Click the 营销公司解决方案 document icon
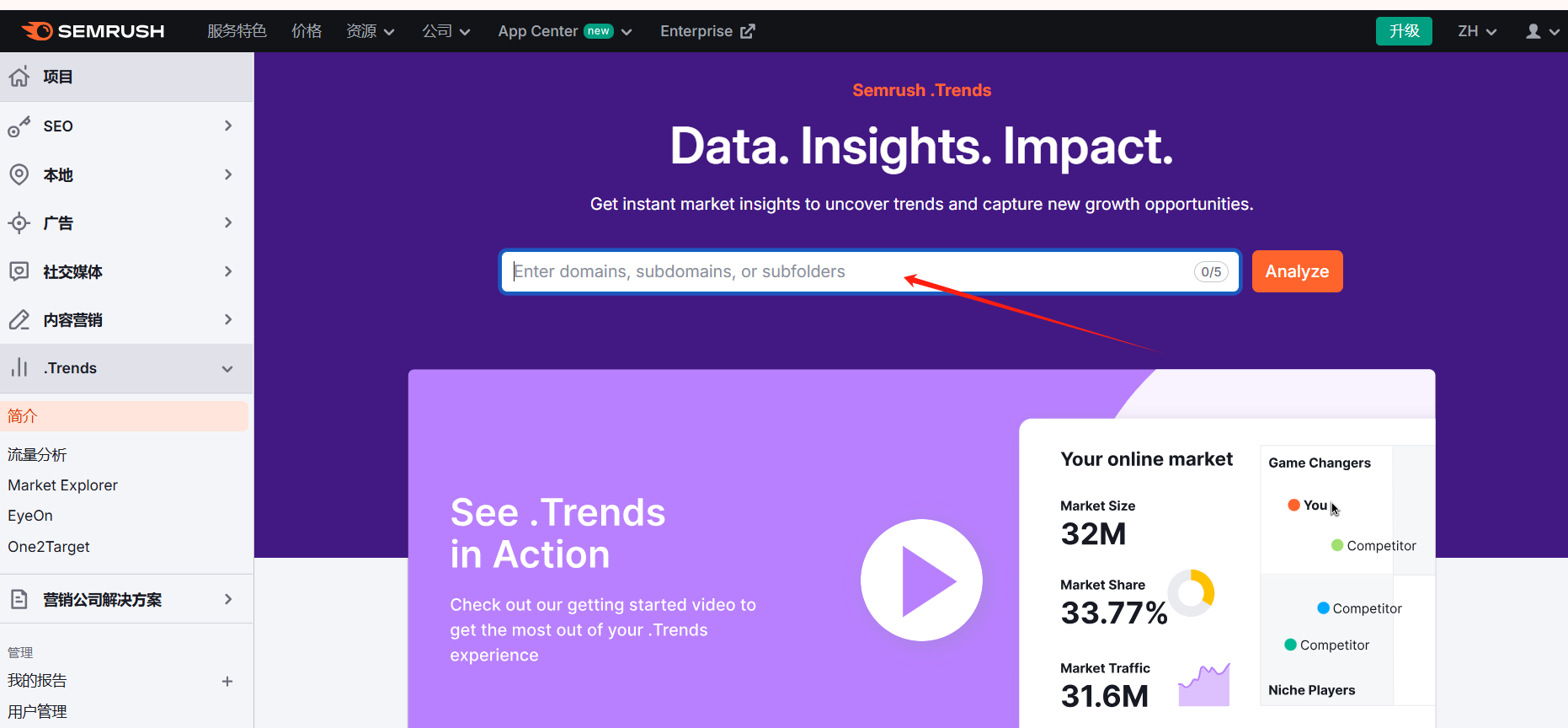Screen dimensions: 1568x728 click(19, 599)
